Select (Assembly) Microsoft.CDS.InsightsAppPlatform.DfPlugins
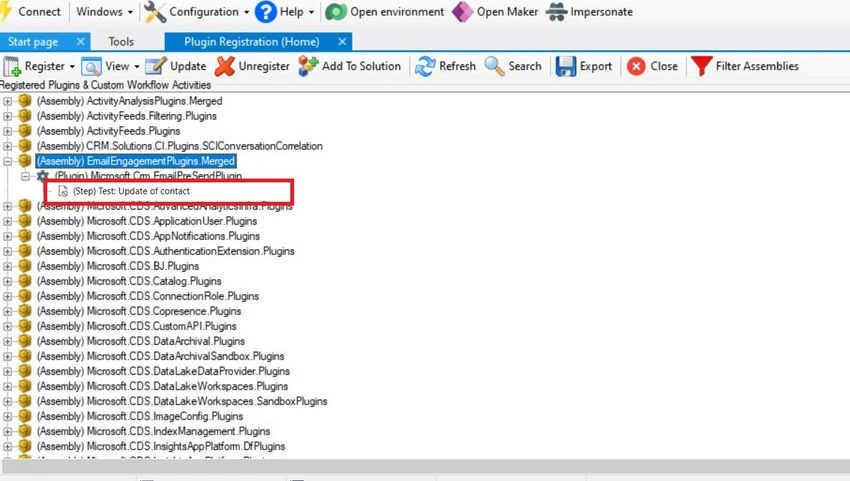The height and width of the screenshot is (481, 850). 161,446
